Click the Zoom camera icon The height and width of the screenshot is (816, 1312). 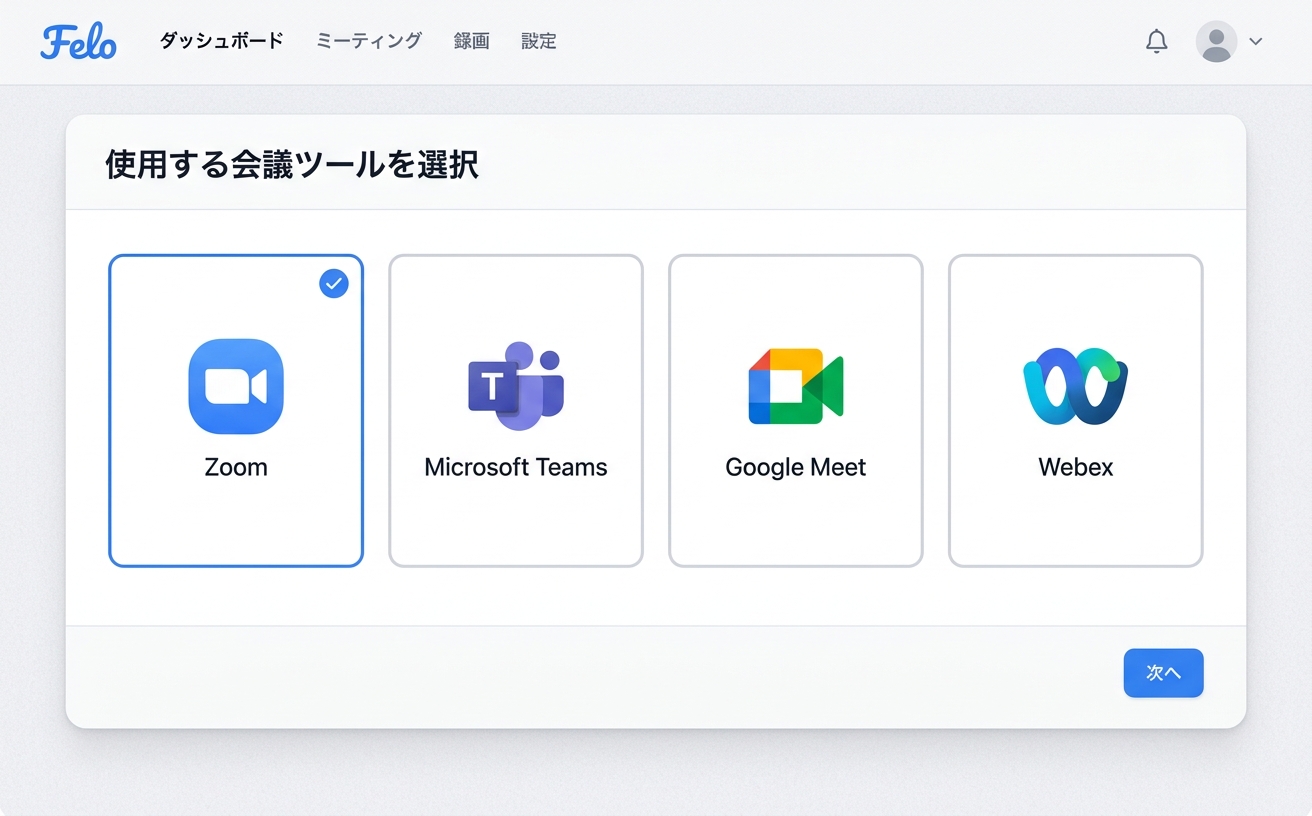click(236, 386)
